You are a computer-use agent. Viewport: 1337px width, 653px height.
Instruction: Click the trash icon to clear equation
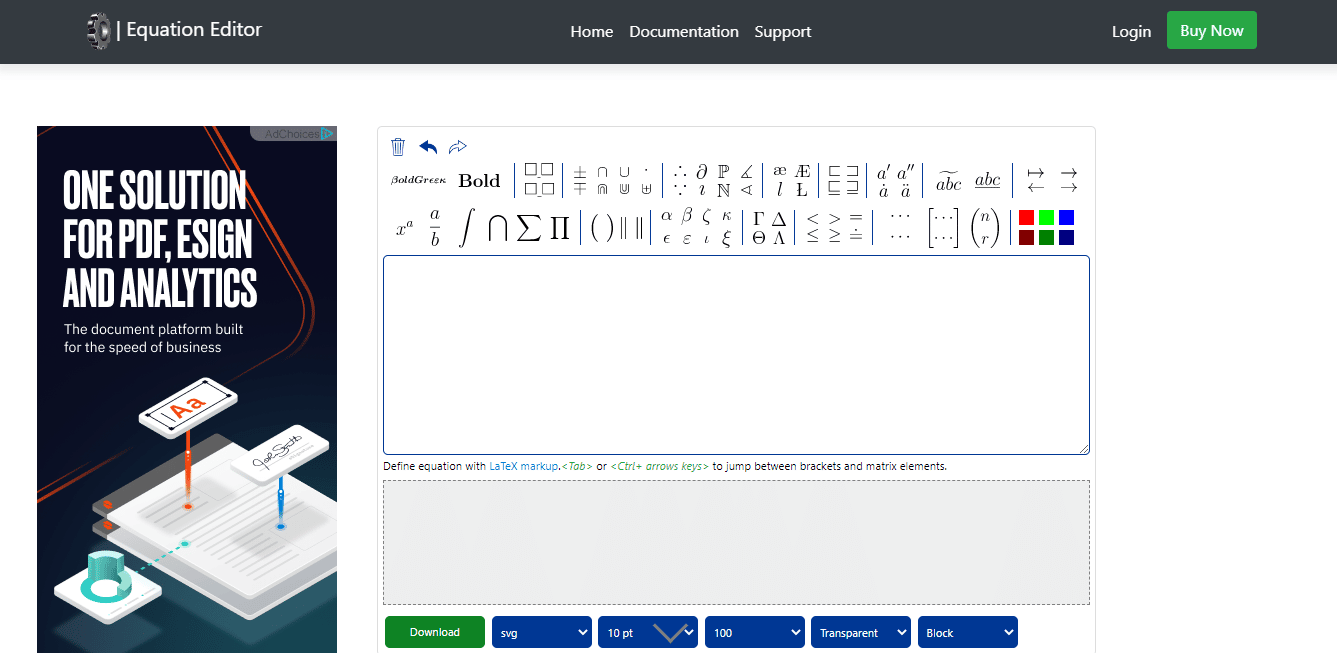coord(398,147)
